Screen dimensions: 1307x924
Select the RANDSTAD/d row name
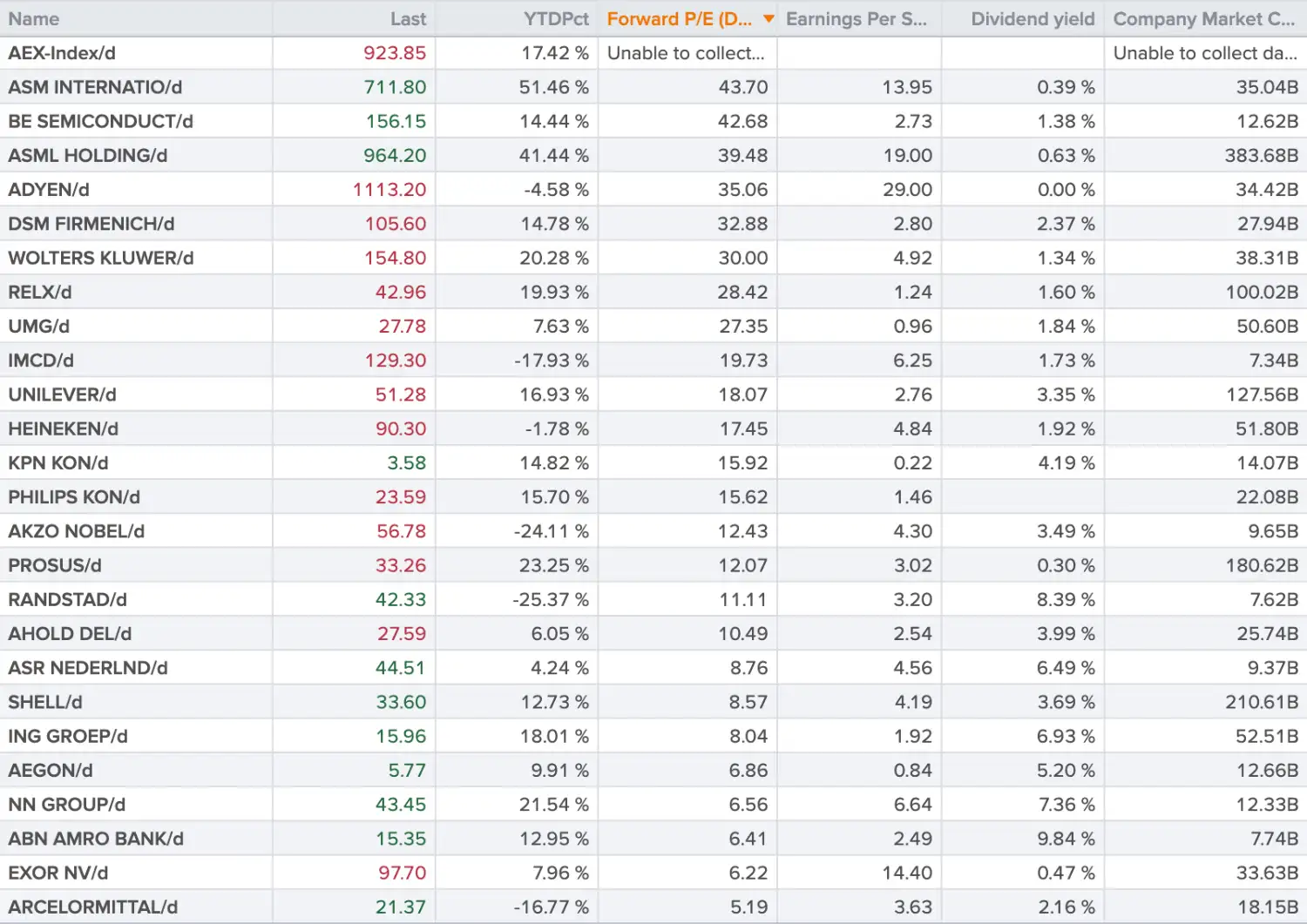[68, 599]
